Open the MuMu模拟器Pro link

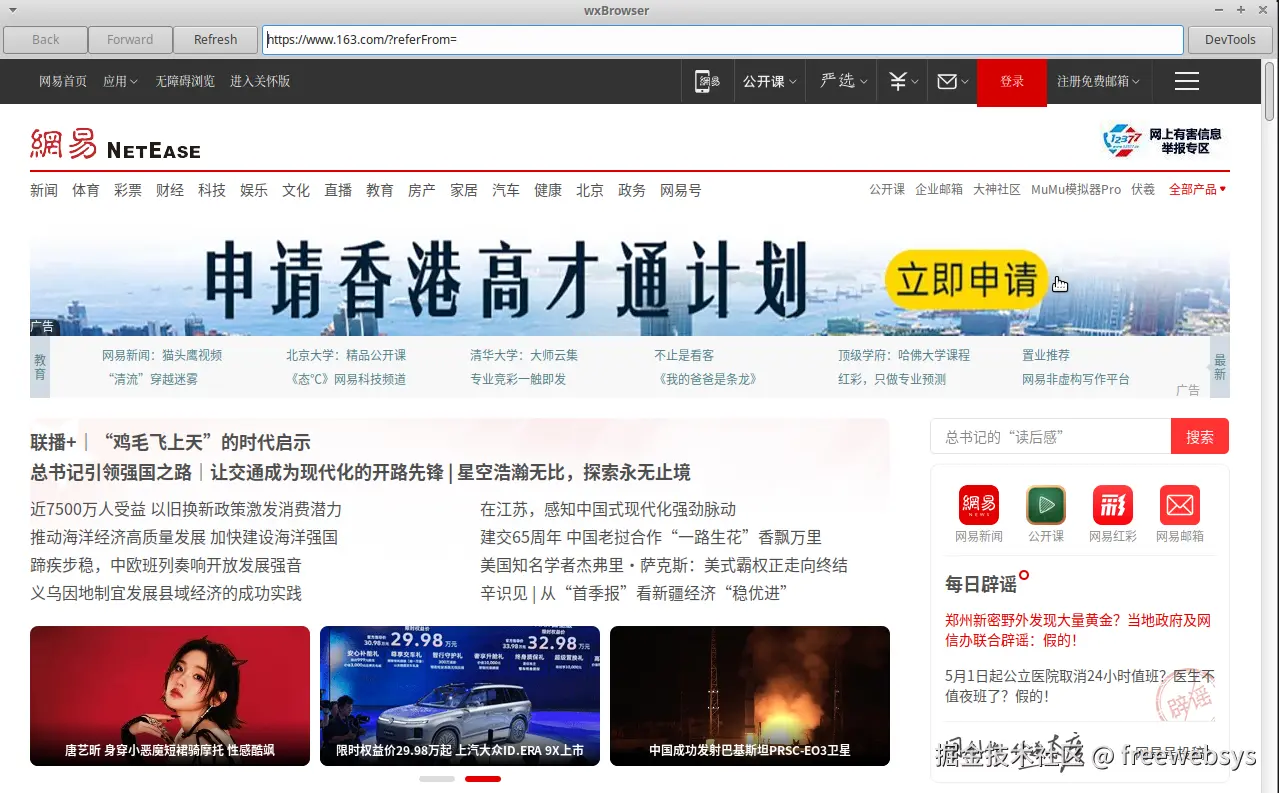pos(1076,189)
